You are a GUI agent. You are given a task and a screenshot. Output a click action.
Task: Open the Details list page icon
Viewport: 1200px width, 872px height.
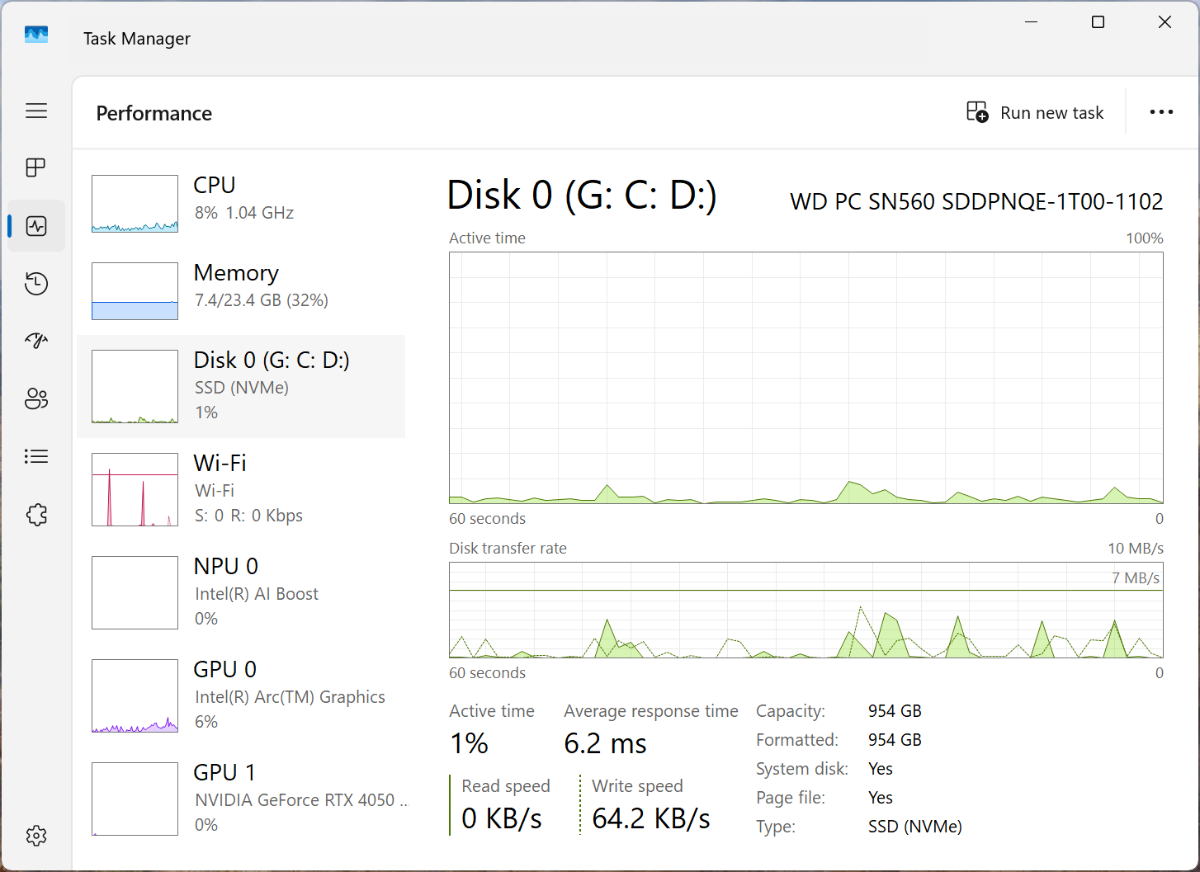[x=36, y=457]
